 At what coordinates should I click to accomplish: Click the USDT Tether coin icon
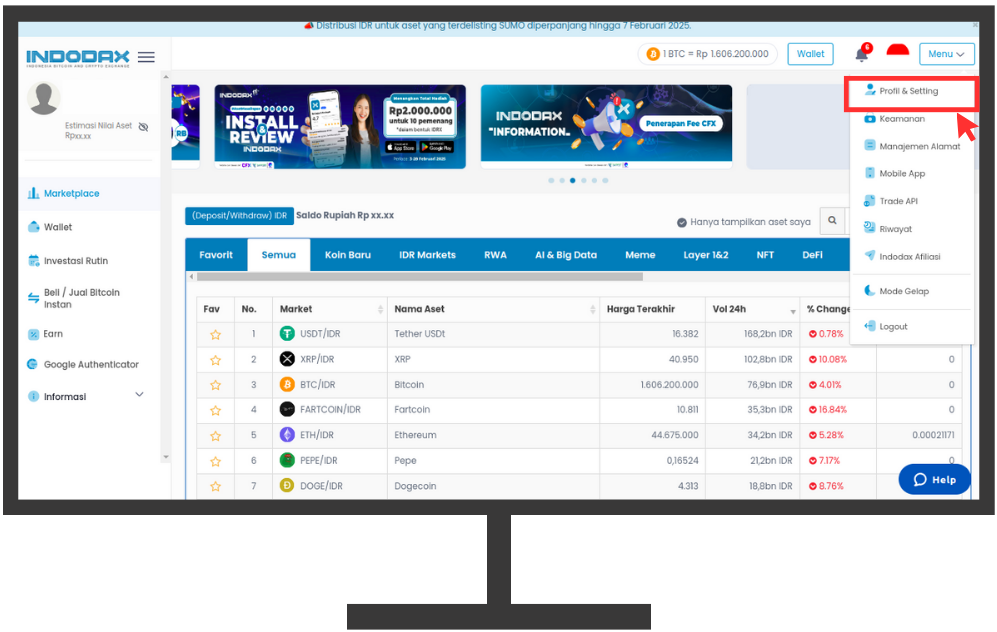pos(287,334)
